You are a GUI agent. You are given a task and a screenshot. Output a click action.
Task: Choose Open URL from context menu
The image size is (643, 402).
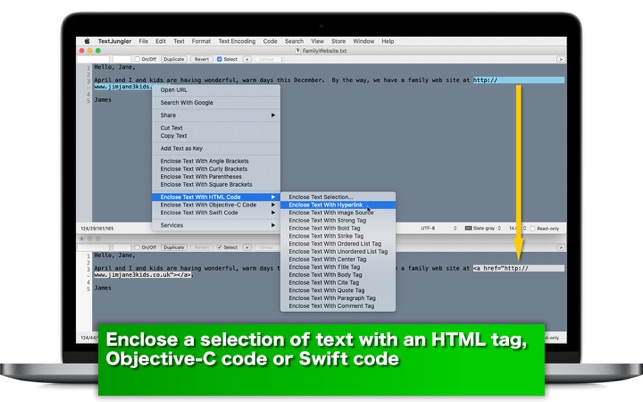(x=216, y=90)
